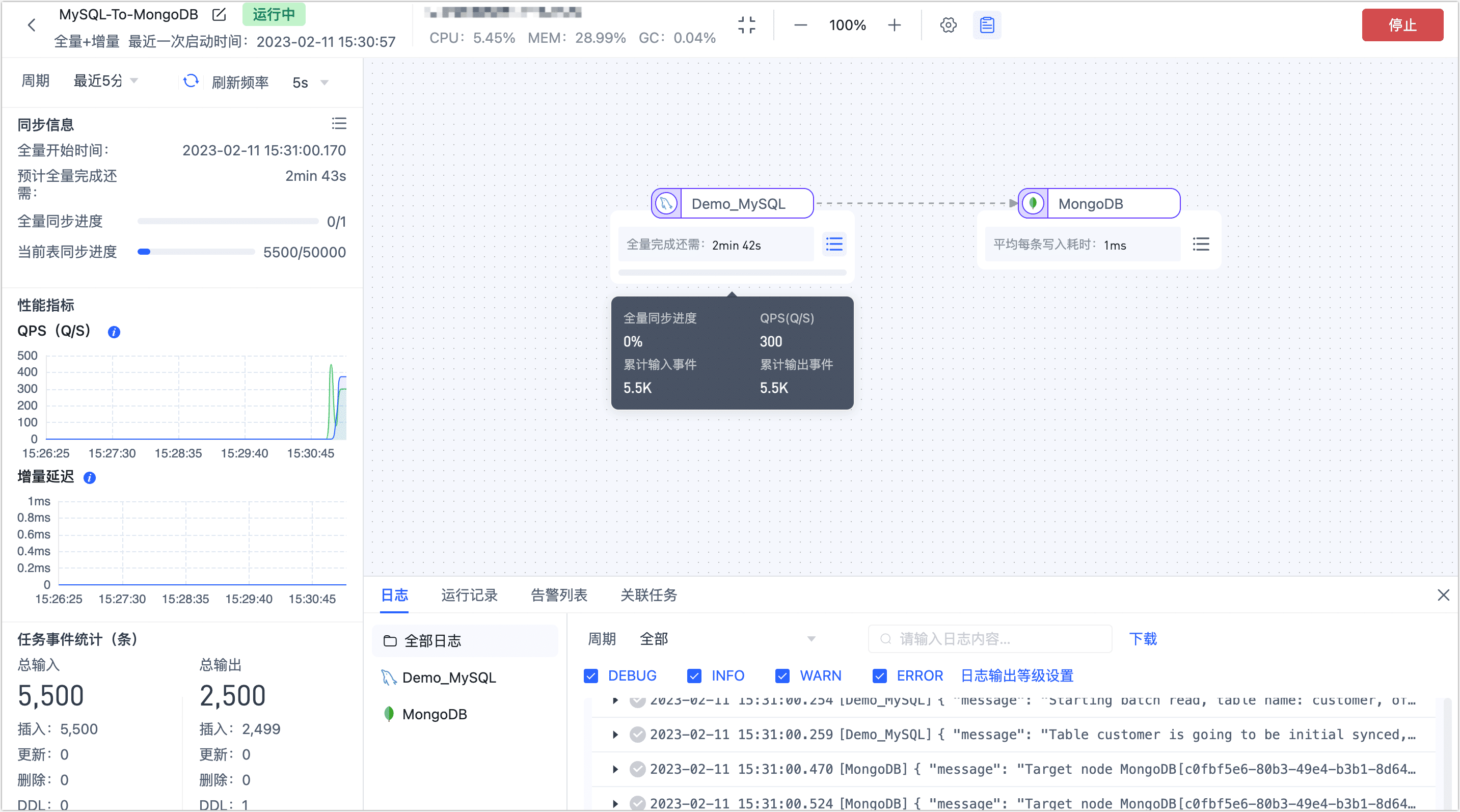Open MongoDB node details list icon
The image size is (1460, 812).
tap(1200, 244)
